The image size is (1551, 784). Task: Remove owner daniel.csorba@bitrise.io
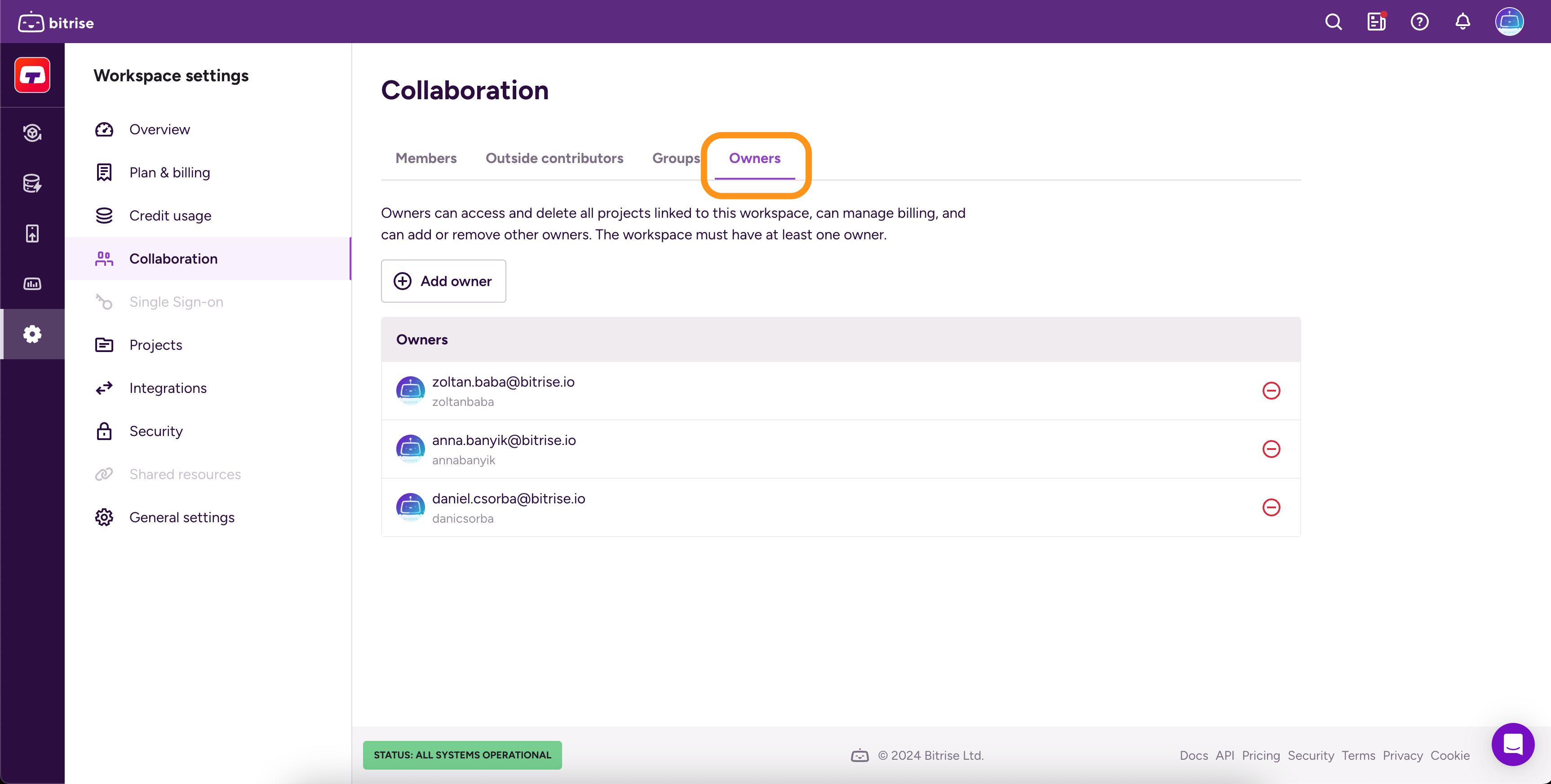click(x=1271, y=507)
